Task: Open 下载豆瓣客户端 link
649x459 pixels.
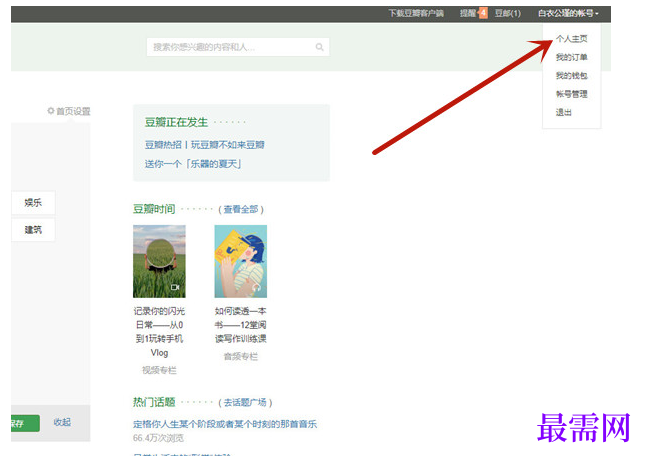Action: (416, 13)
